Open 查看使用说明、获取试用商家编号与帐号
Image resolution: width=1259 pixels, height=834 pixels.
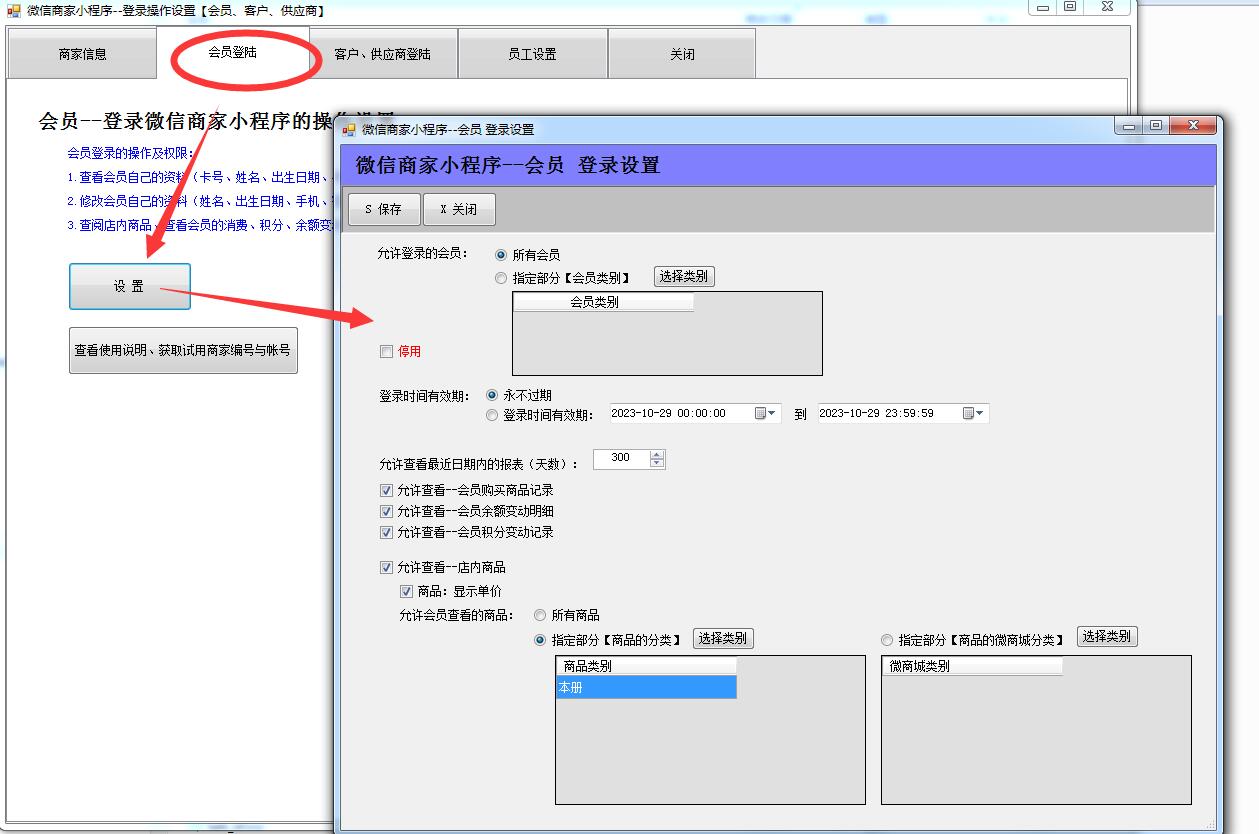(x=183, y=351)
